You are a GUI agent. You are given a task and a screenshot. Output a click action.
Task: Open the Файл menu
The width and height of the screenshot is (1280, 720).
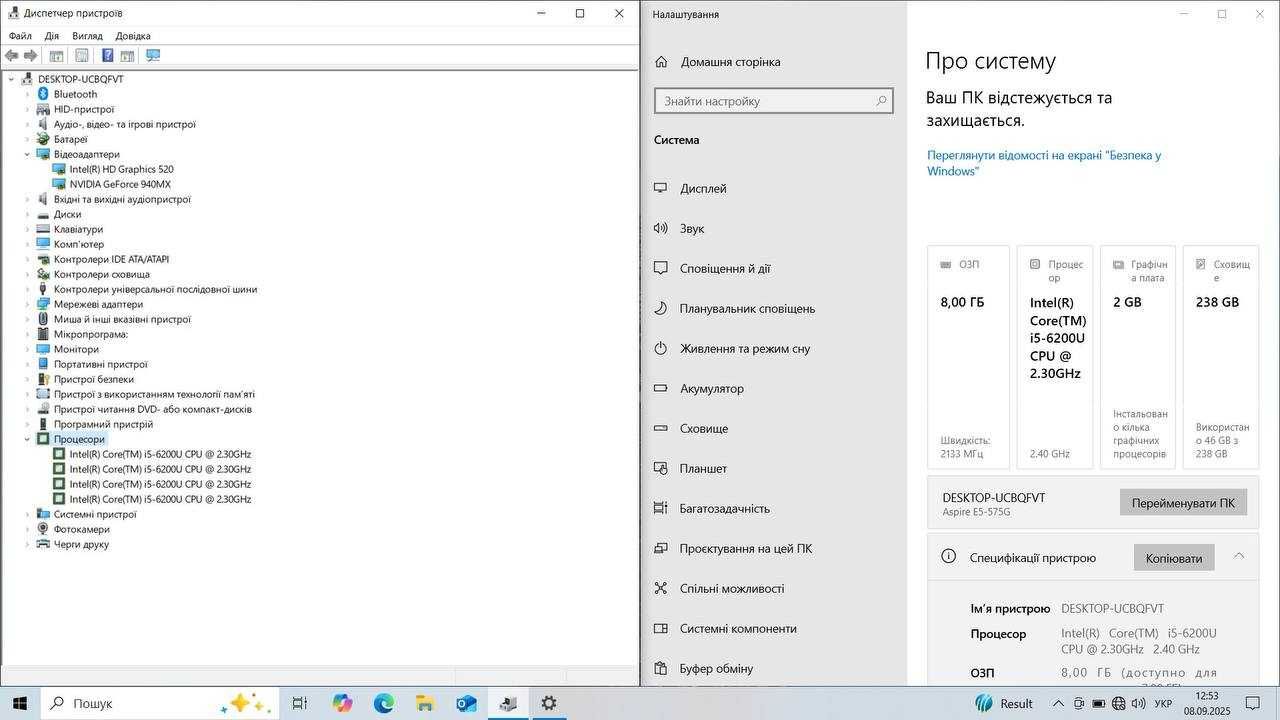(20, 36)
